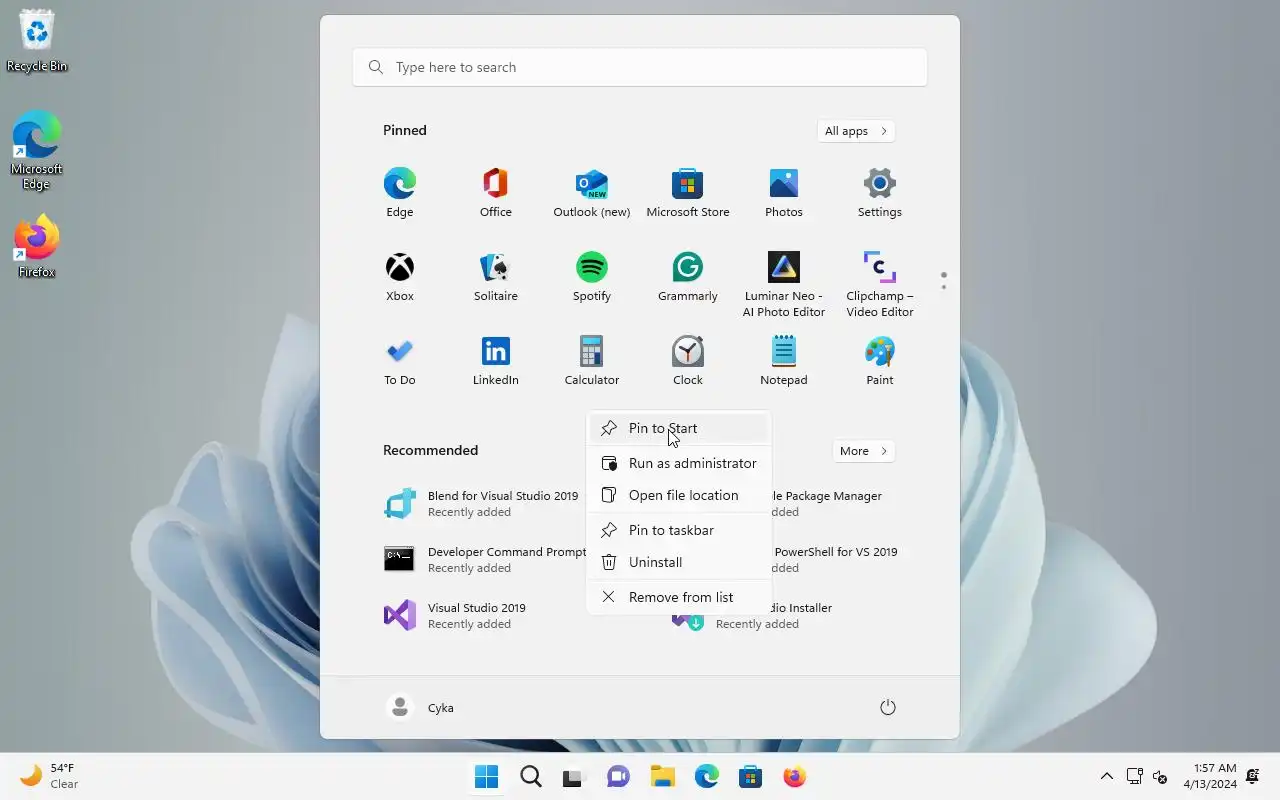Screen dimensions: 1280x800
Task: Open Paint app
Action: click(880, 361)
